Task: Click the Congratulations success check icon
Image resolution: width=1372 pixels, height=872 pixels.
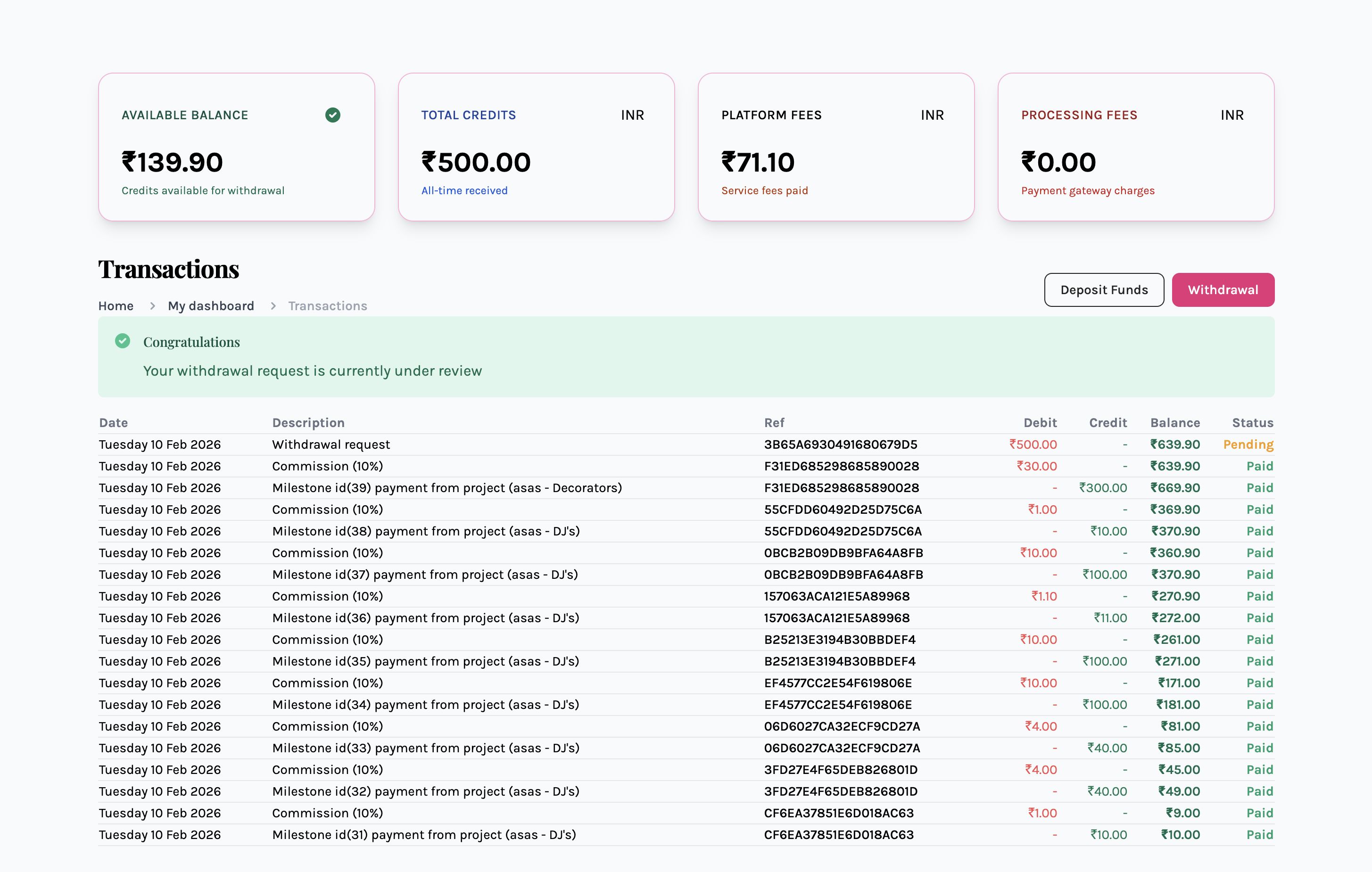Action: pyautogui.click(x=123, y=341)
